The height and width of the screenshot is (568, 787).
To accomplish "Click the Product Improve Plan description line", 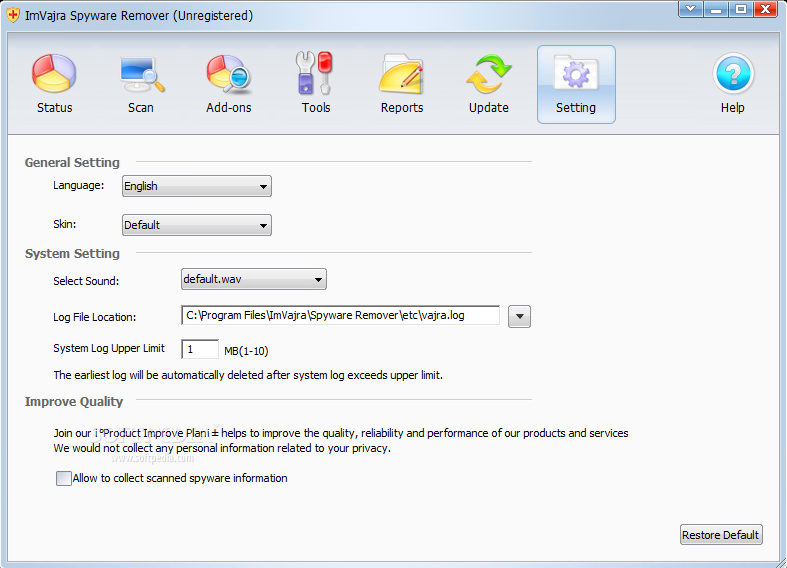I will point(341,433).
